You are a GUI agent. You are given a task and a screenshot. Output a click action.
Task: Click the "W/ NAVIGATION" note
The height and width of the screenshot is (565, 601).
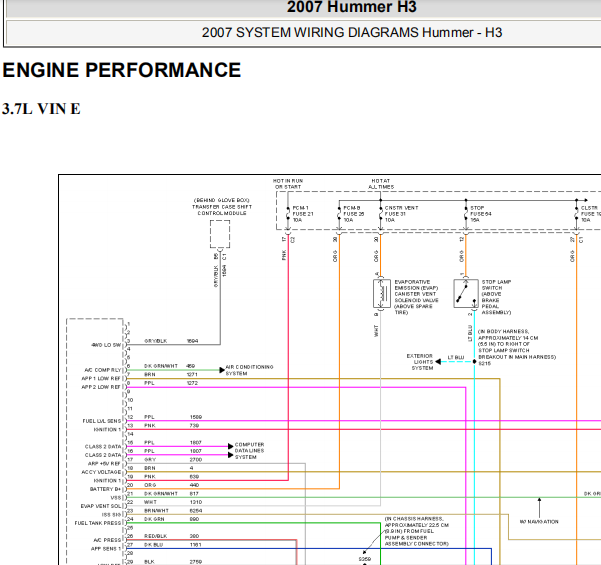[x=539, y=522]
